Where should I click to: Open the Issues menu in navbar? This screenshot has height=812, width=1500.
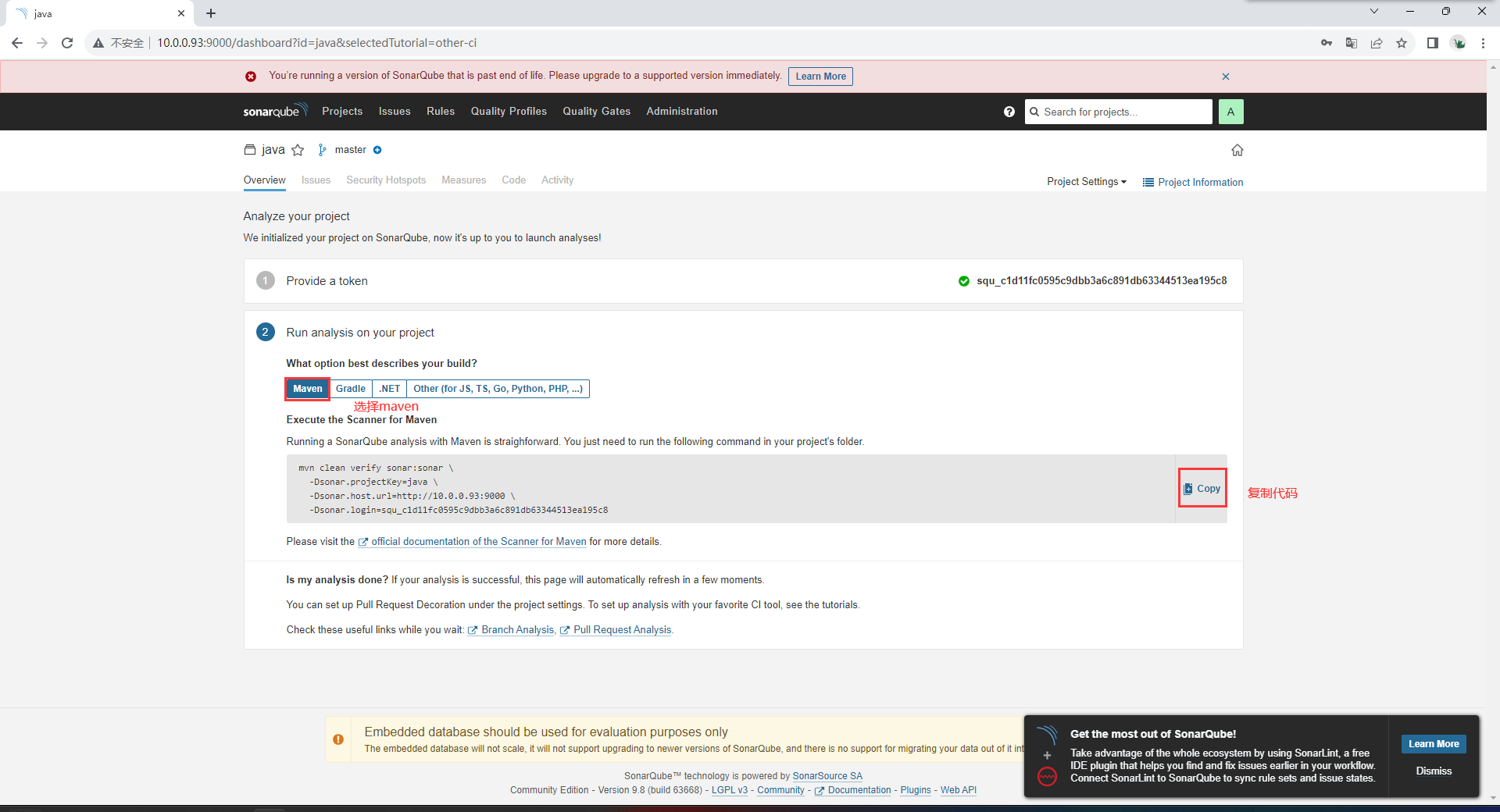point(395,111)
